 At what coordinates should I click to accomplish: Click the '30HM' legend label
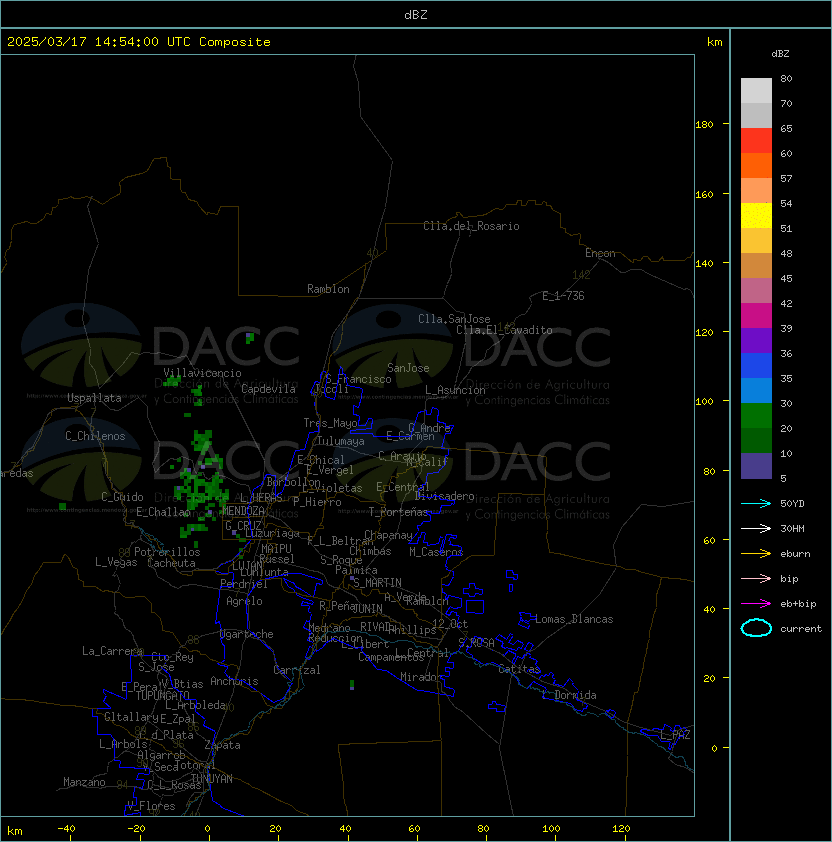pos(792,529)
